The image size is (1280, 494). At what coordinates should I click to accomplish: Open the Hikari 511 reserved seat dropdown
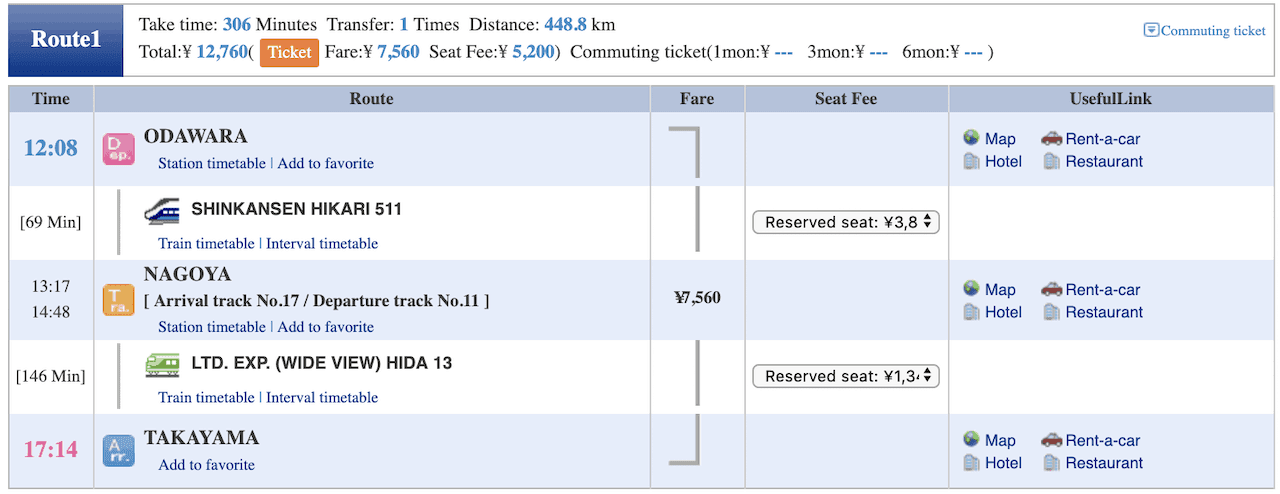coord(846,222)
